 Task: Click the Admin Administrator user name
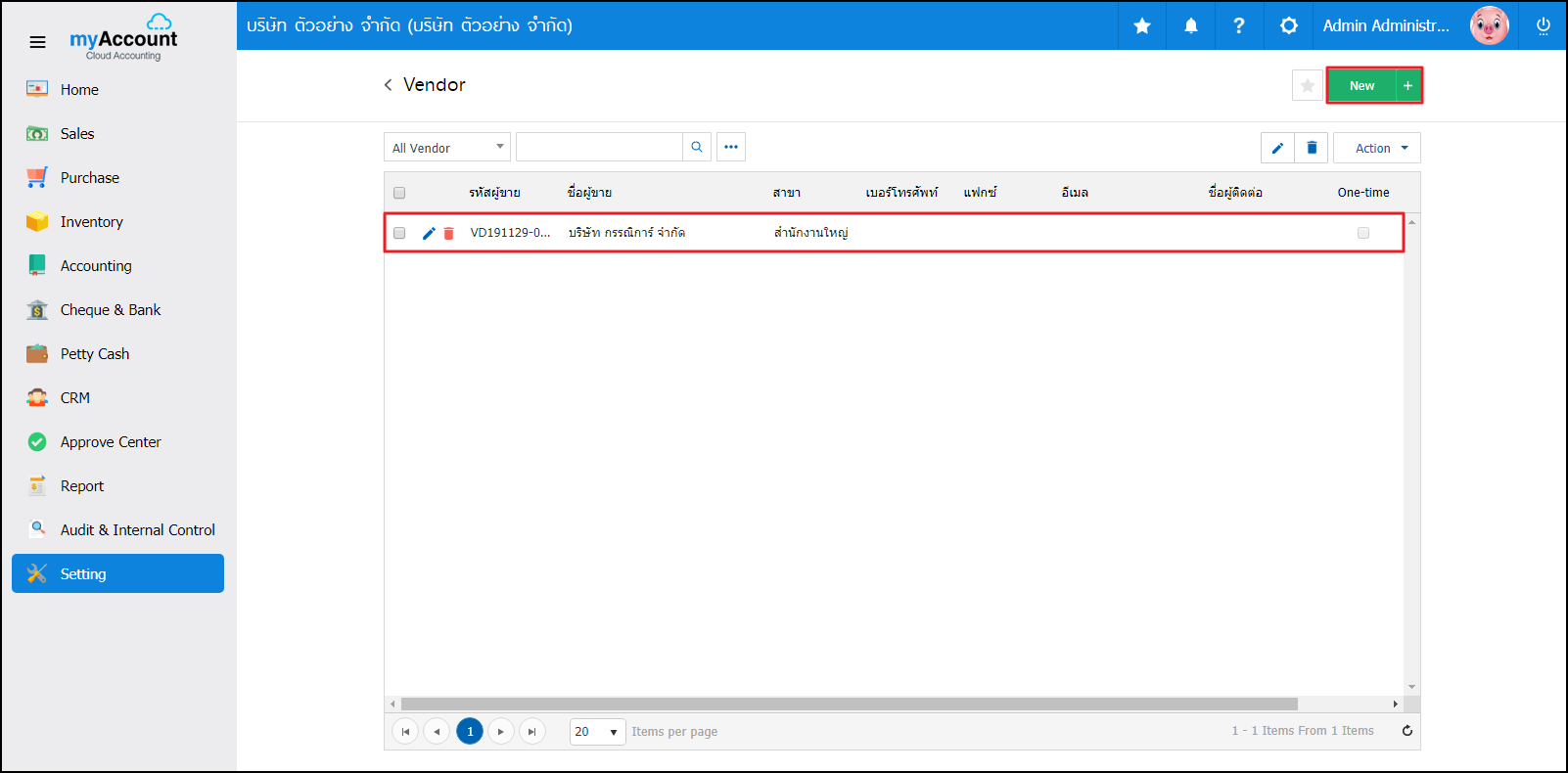[1386, 25]
